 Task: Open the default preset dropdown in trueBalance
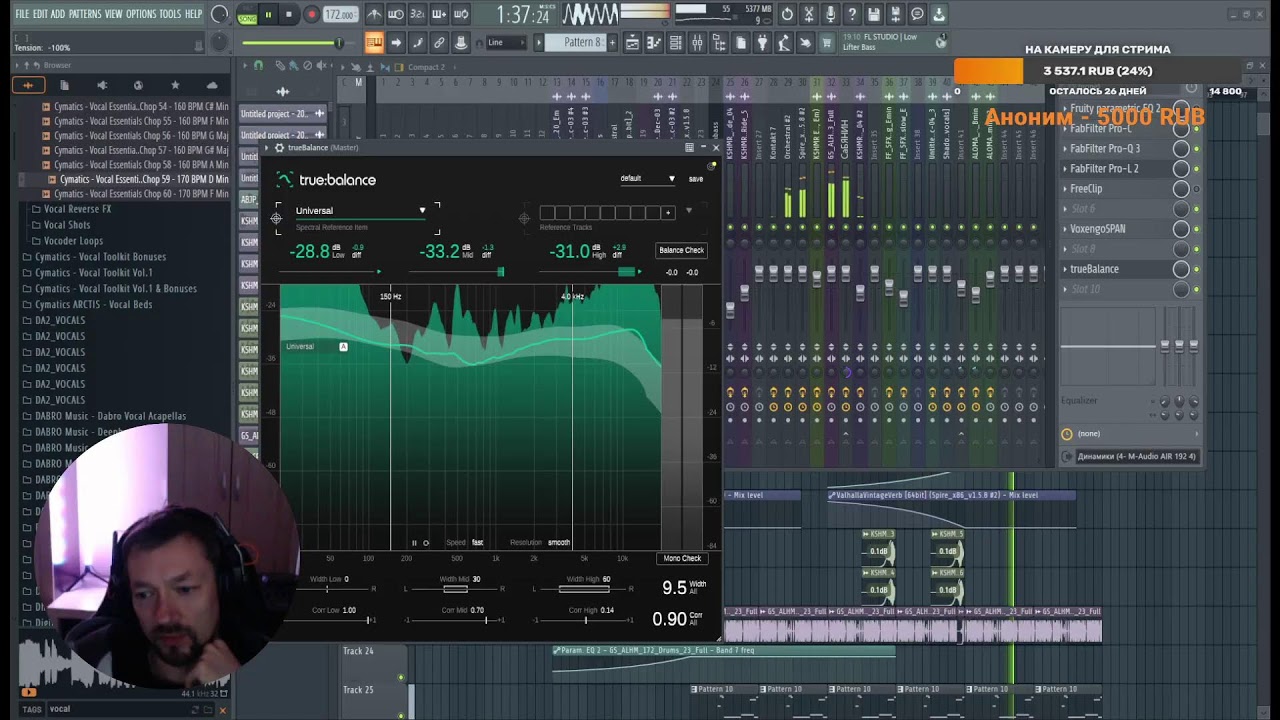[647, 179]
